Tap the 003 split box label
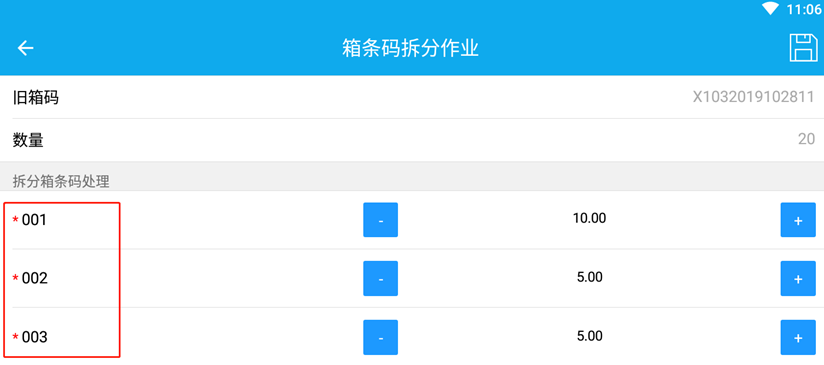 [x=35, y=337]
